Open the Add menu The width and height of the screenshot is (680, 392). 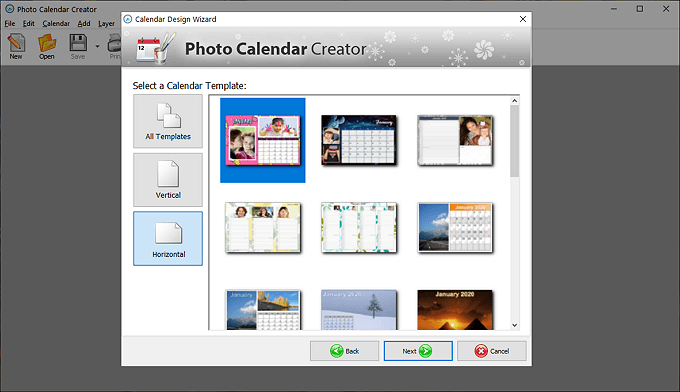click(84, 23)
